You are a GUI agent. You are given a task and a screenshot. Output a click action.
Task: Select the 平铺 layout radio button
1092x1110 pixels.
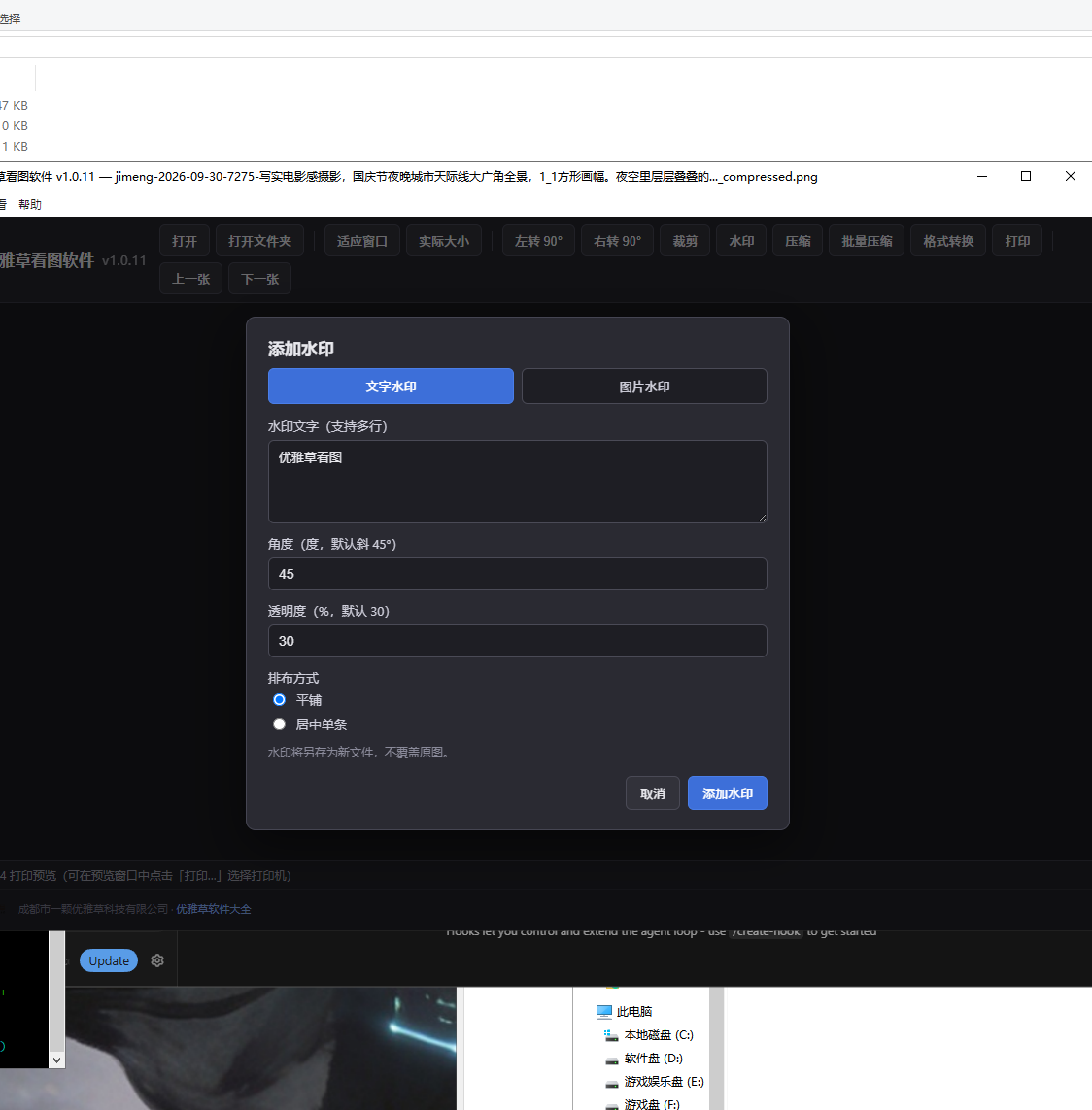point(279,700)
